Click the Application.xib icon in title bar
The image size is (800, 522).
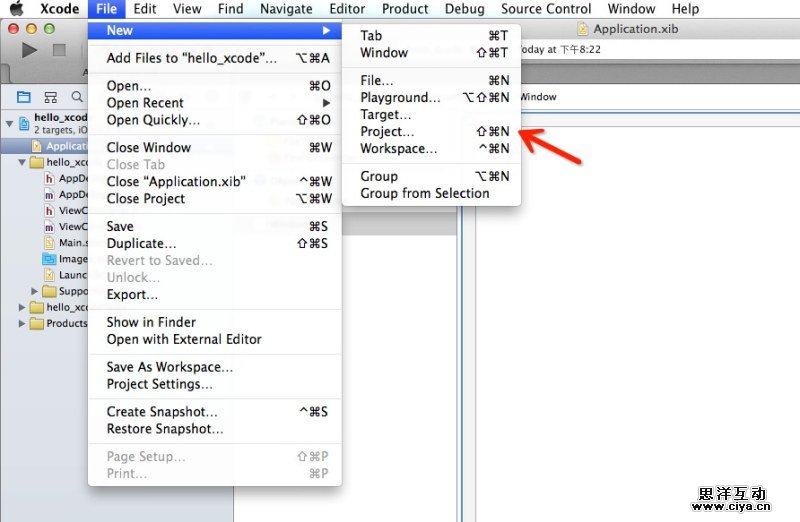pyautogui.click(x=583, y=29)
